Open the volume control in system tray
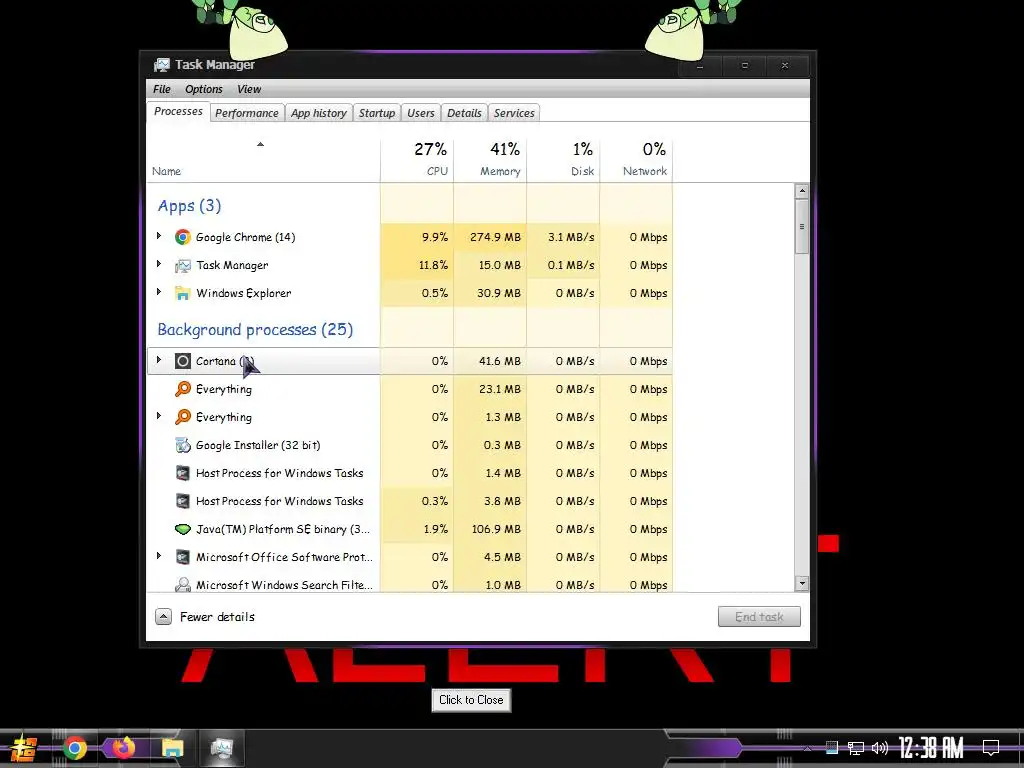 pyautogui.click(x=880, y=748)
